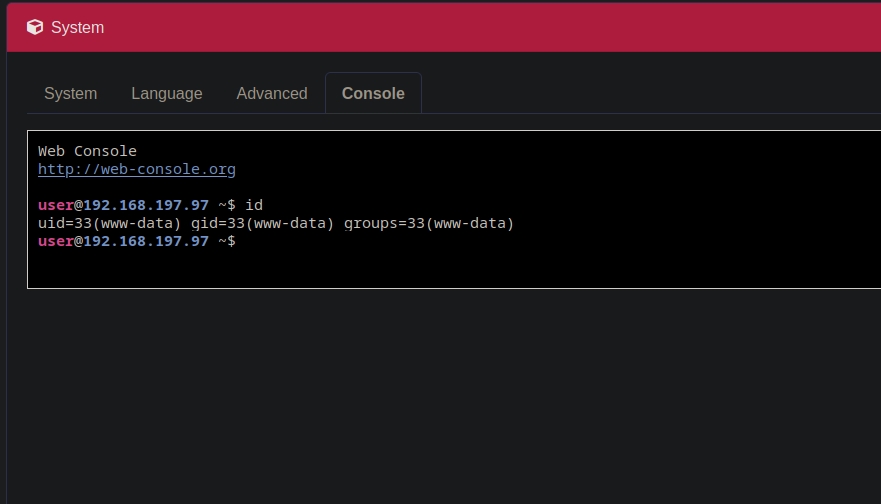Click the "System" header title text
The image size is (881, 504).
tap(77, 28)
